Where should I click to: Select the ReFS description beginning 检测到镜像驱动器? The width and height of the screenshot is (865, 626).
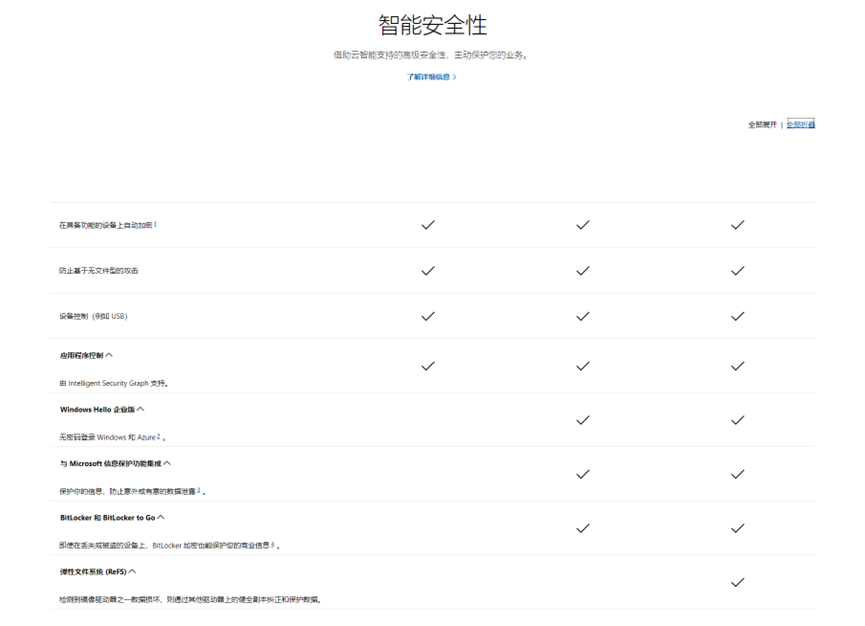click(191, 600)
